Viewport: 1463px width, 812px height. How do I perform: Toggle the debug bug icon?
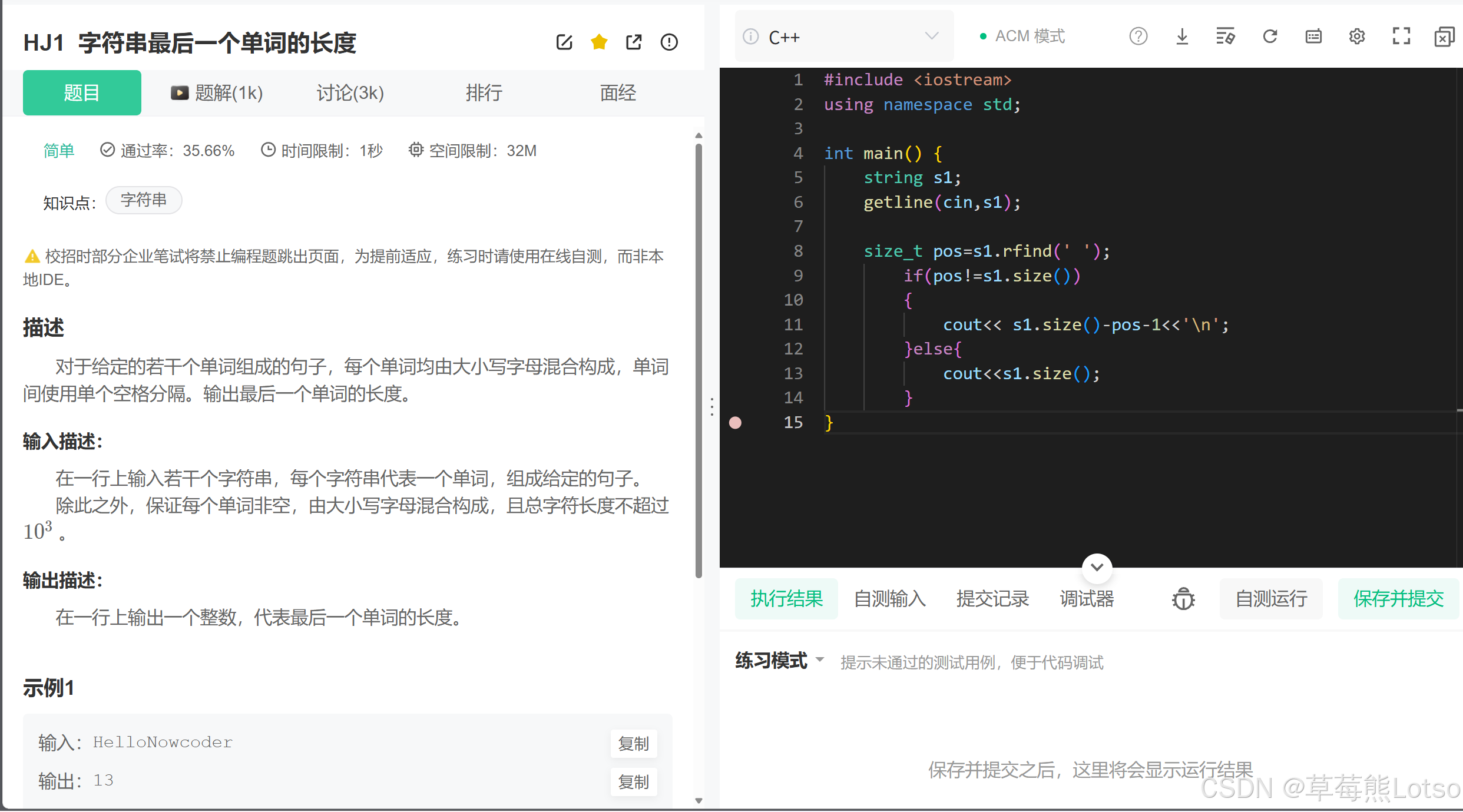coord(1183,599)
